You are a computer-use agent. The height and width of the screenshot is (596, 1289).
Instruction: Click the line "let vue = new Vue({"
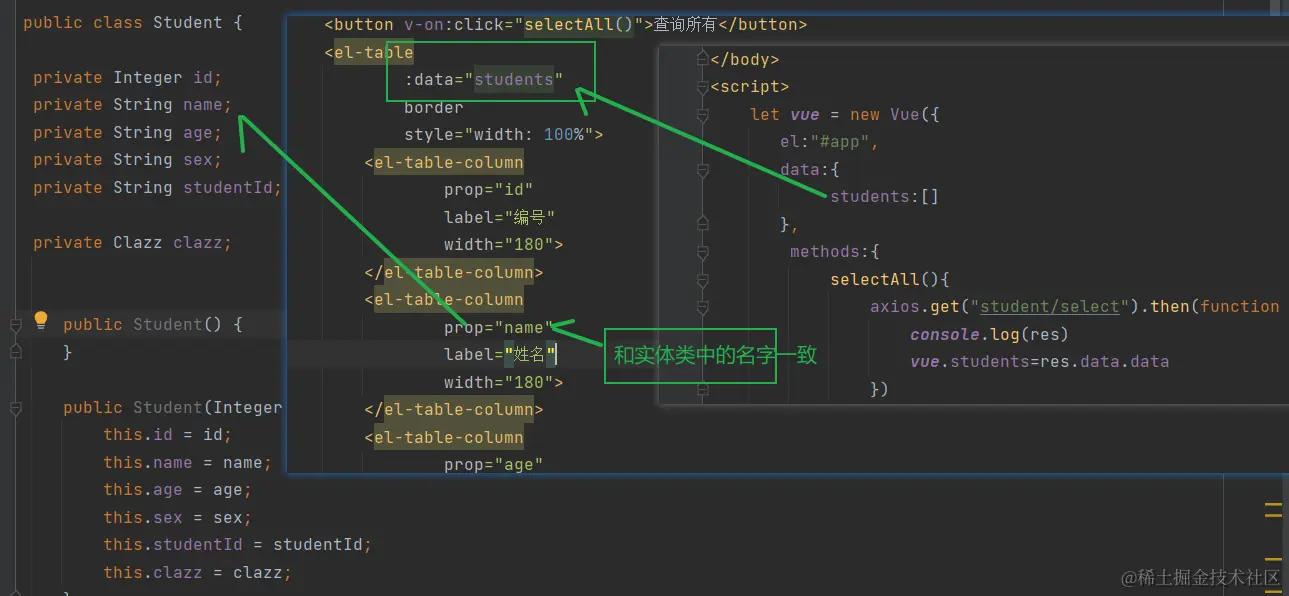tap(845, 115)
